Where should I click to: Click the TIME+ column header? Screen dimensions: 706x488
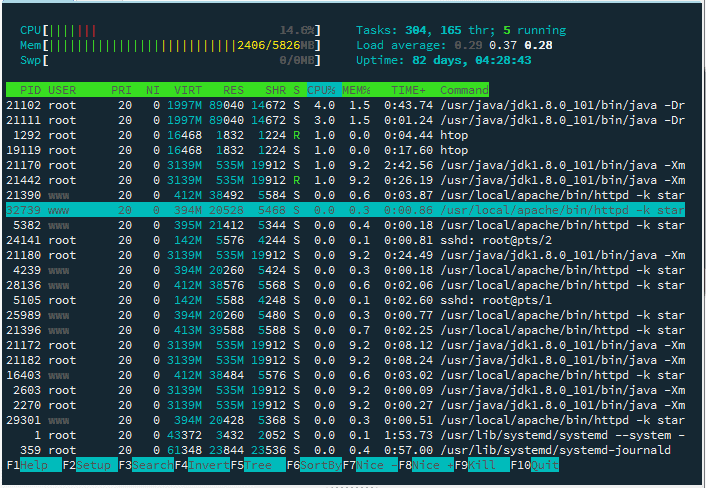408,90
